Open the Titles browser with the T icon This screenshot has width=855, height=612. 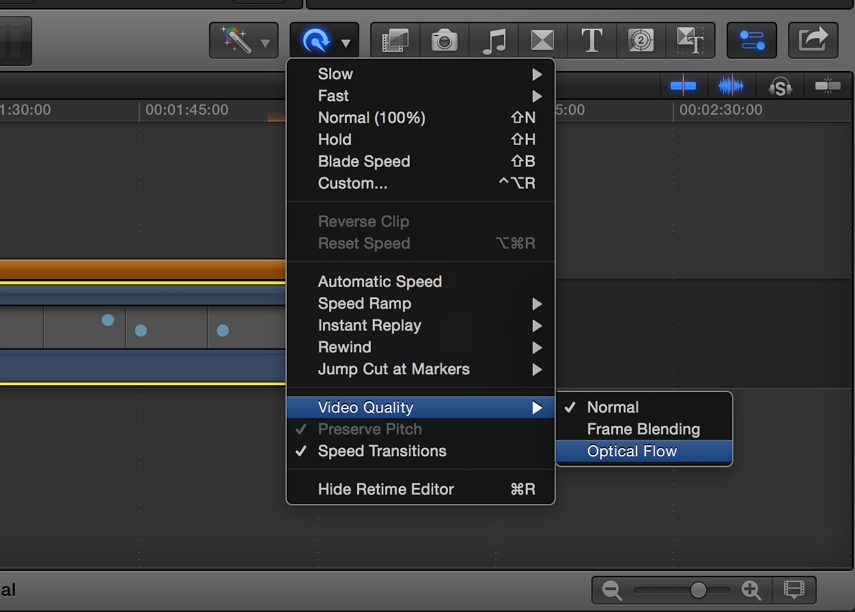coord(592,40)
